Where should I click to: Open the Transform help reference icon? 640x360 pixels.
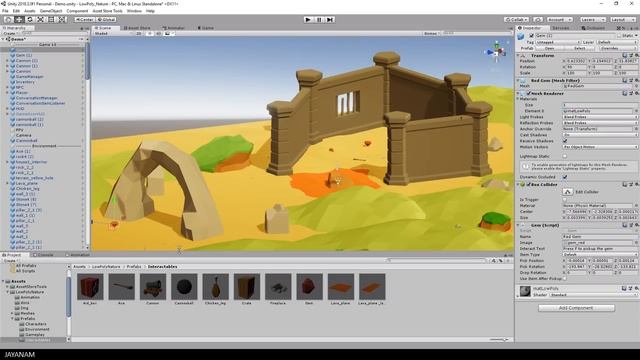(x=625, y=55)
